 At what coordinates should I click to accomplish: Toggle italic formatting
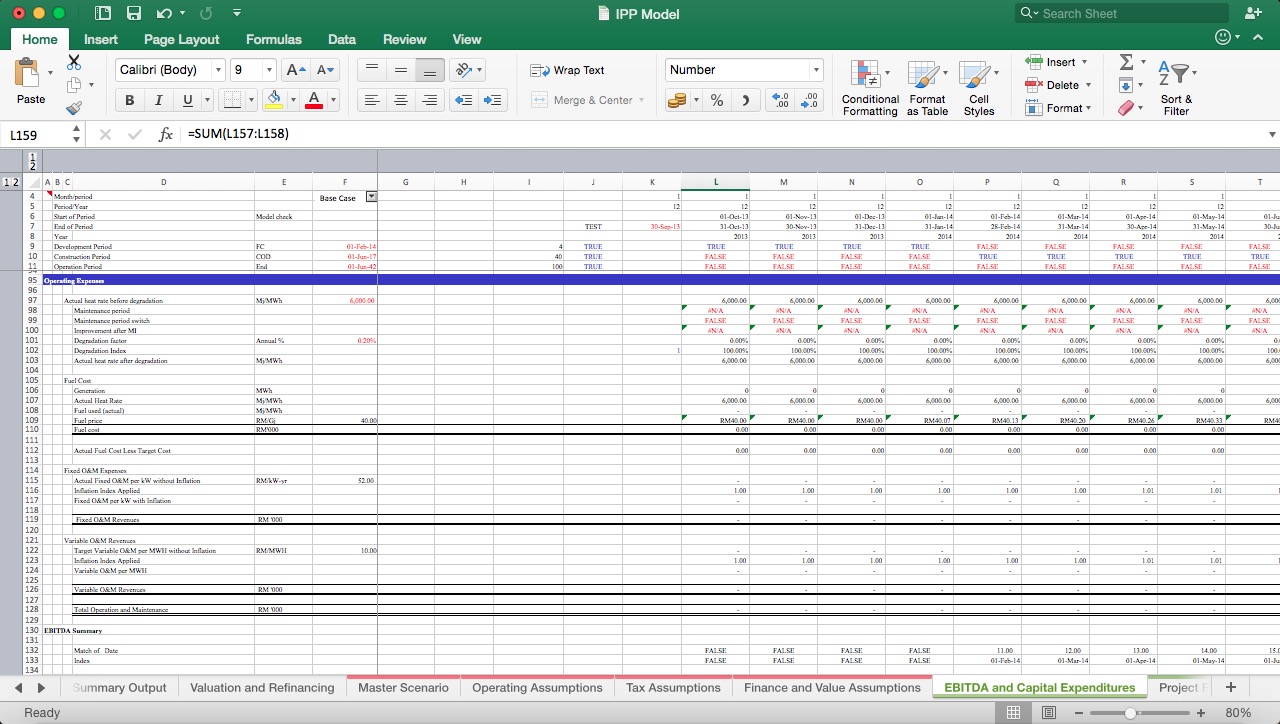point(157,100)
